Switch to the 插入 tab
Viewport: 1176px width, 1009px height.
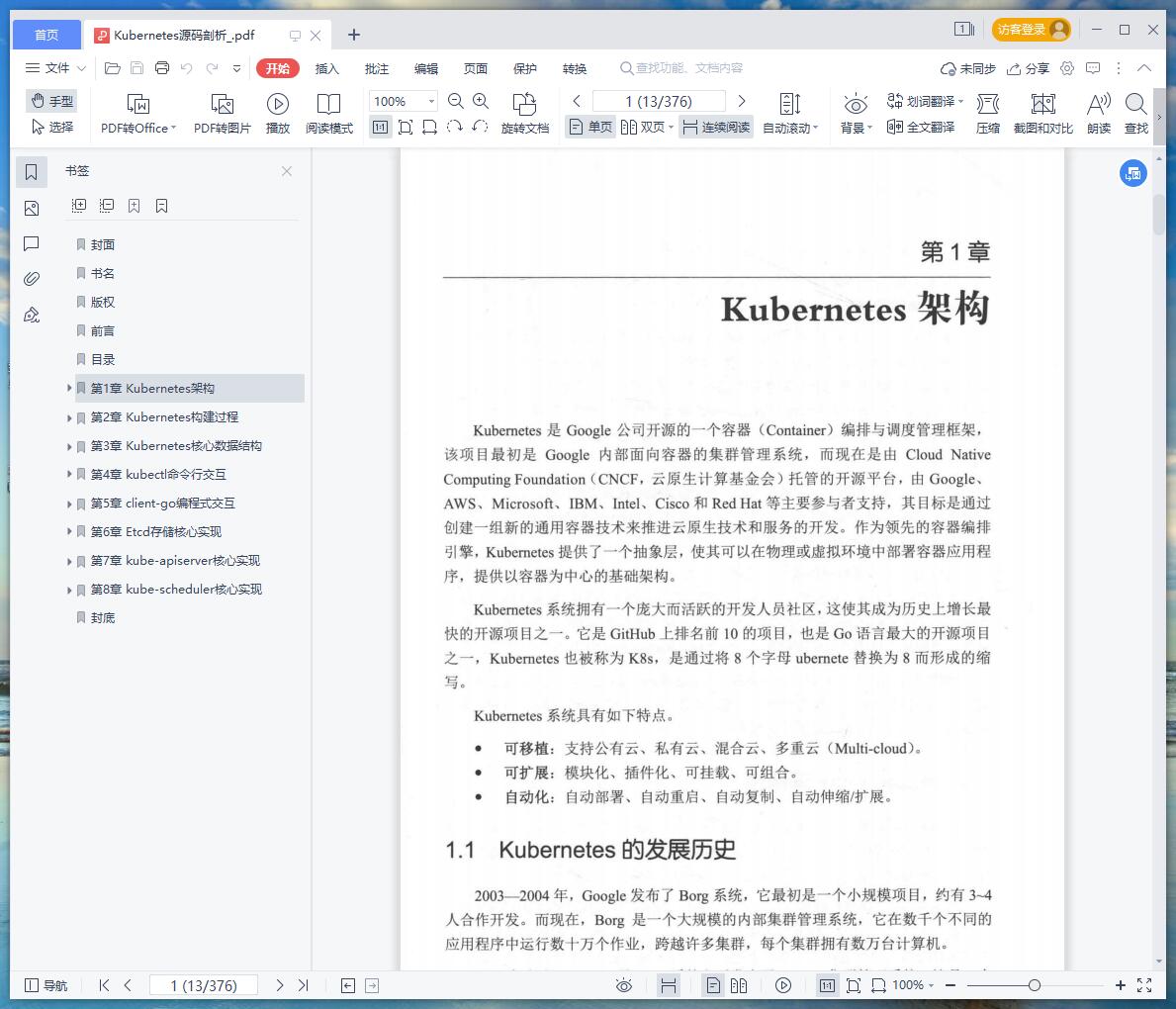tap(327, 68)
